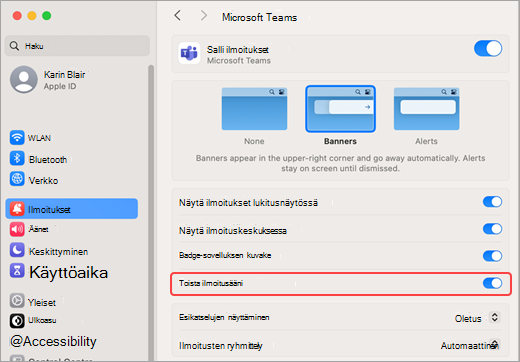The image size is (520, 362).
Task: Click the Microsoft Teams page title
Action: [259, 17]
